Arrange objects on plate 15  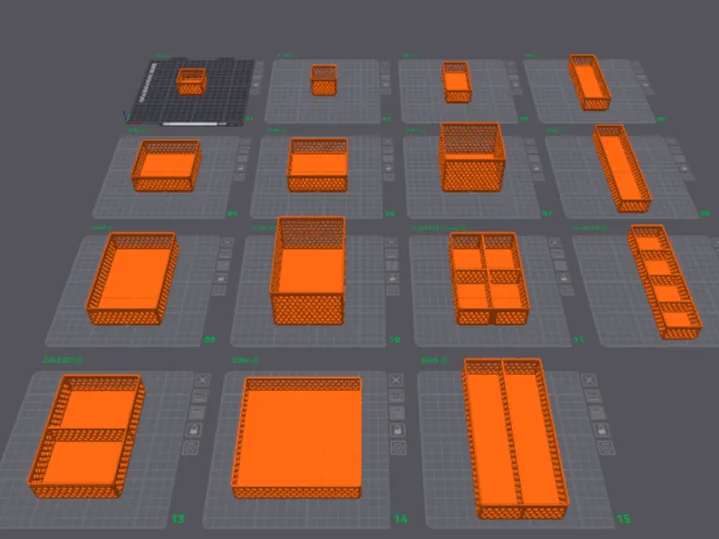pyautogui.click(x=597, y=413)
